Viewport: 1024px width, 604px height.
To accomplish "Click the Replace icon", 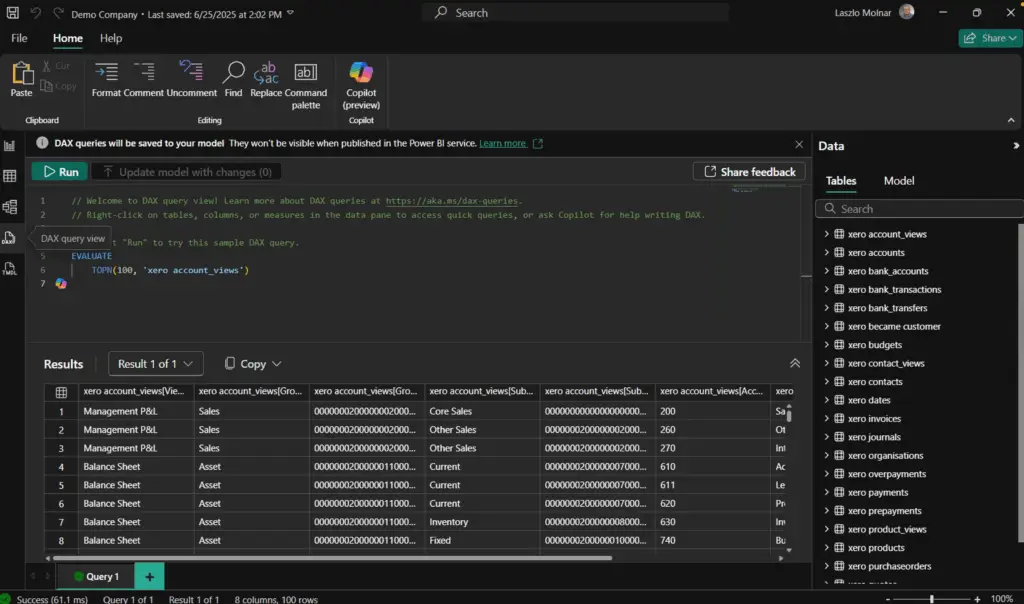I will [x=266, y=78].
